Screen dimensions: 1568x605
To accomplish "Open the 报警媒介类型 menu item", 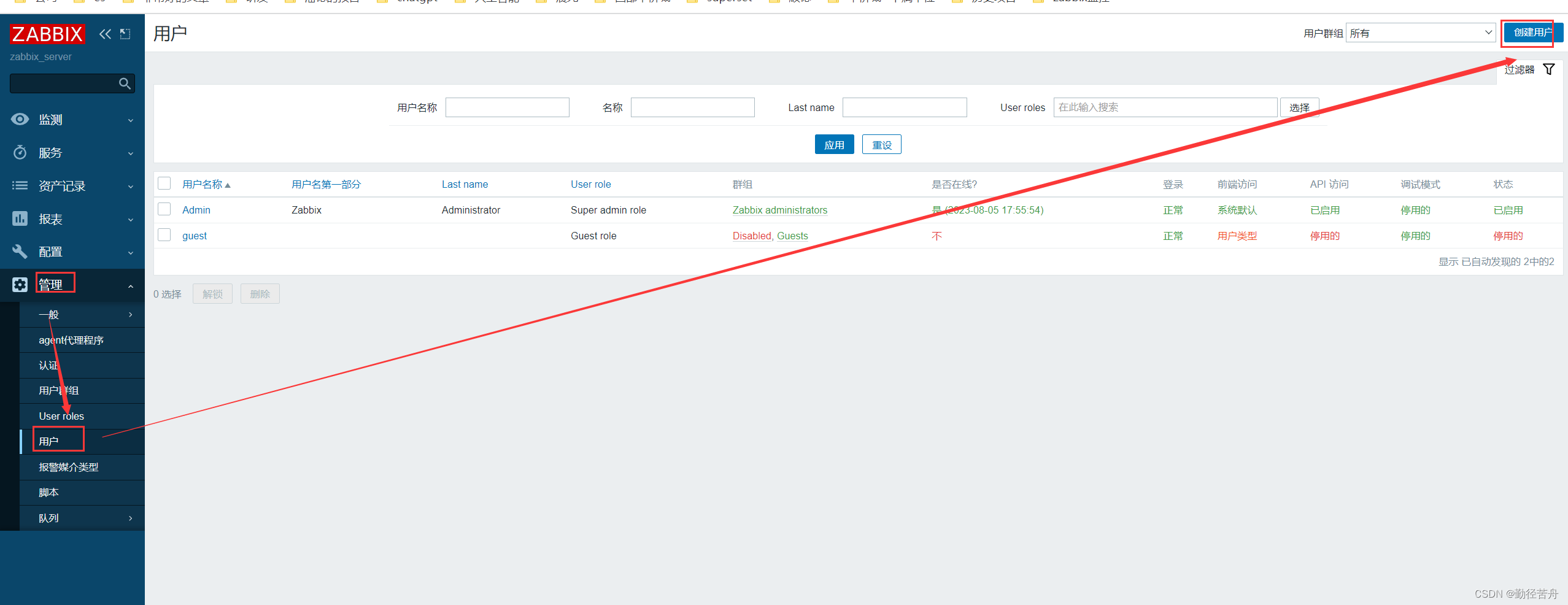I will [82, 467].
